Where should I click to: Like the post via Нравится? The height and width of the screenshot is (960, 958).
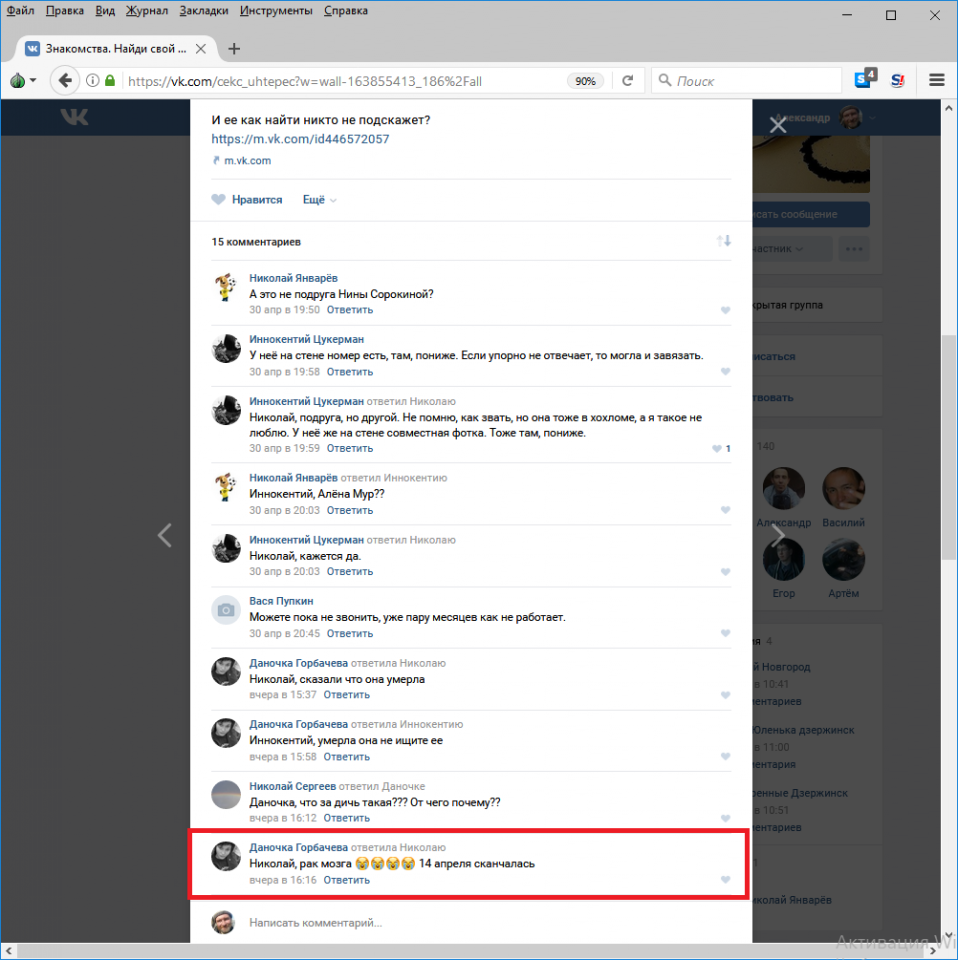point(247,200)
